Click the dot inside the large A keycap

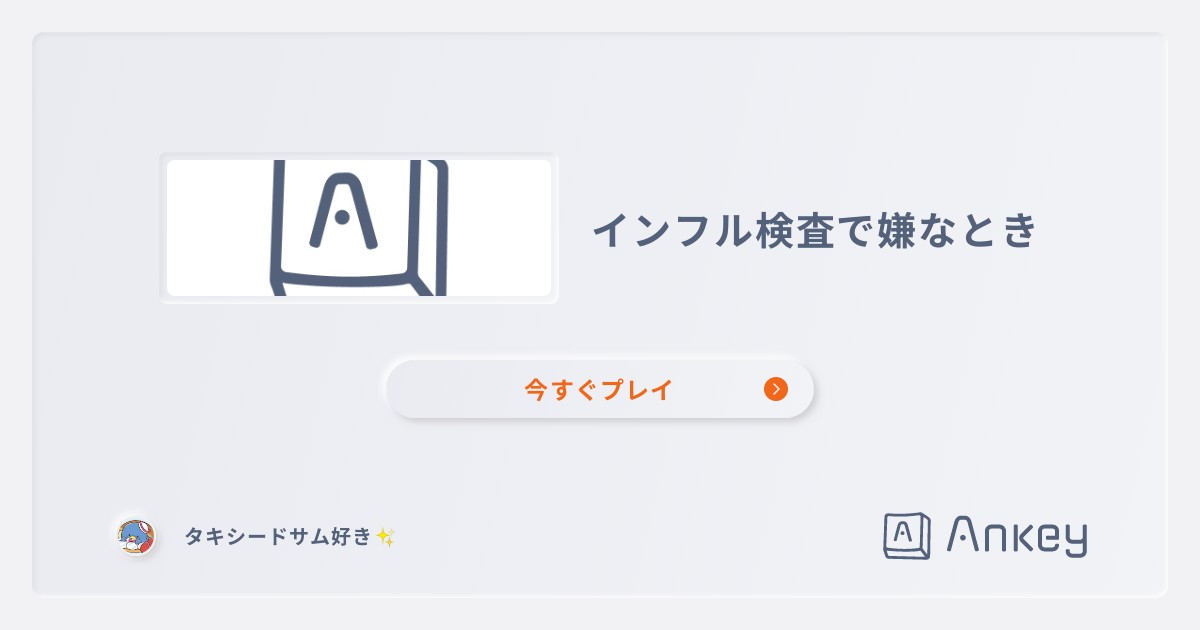pos(343,216)
